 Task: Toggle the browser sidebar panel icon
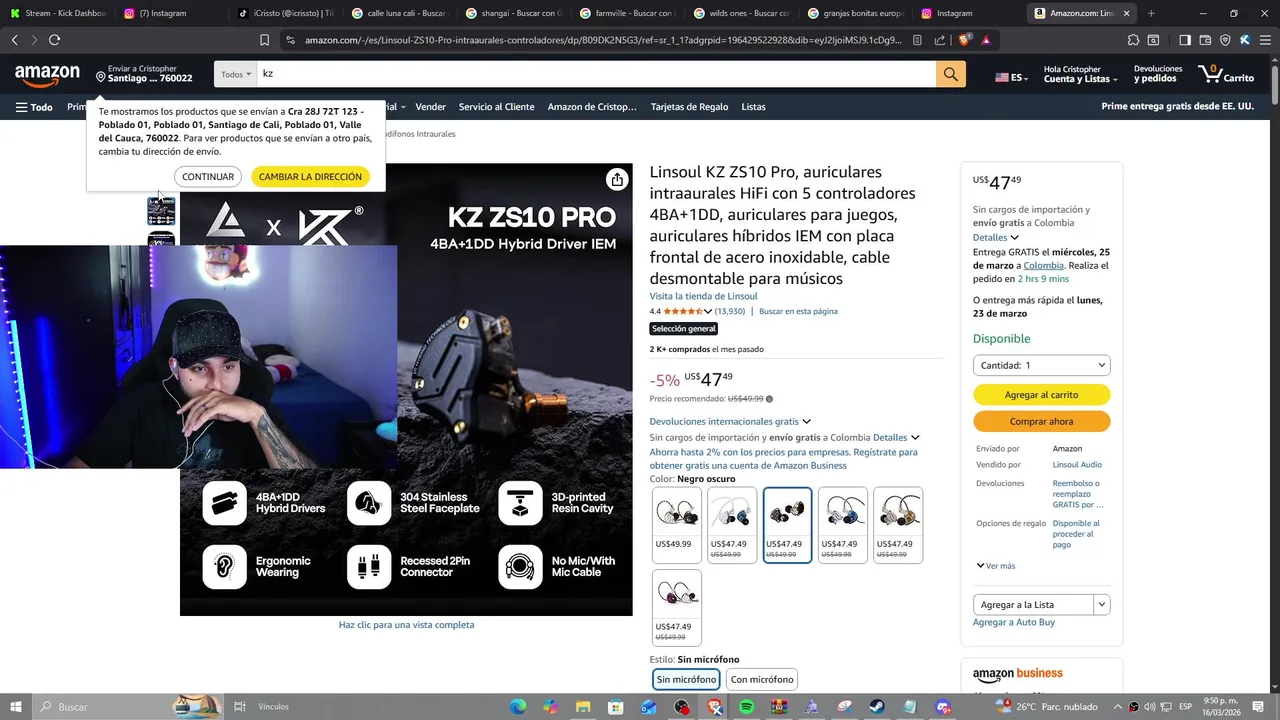[1185, 40]
